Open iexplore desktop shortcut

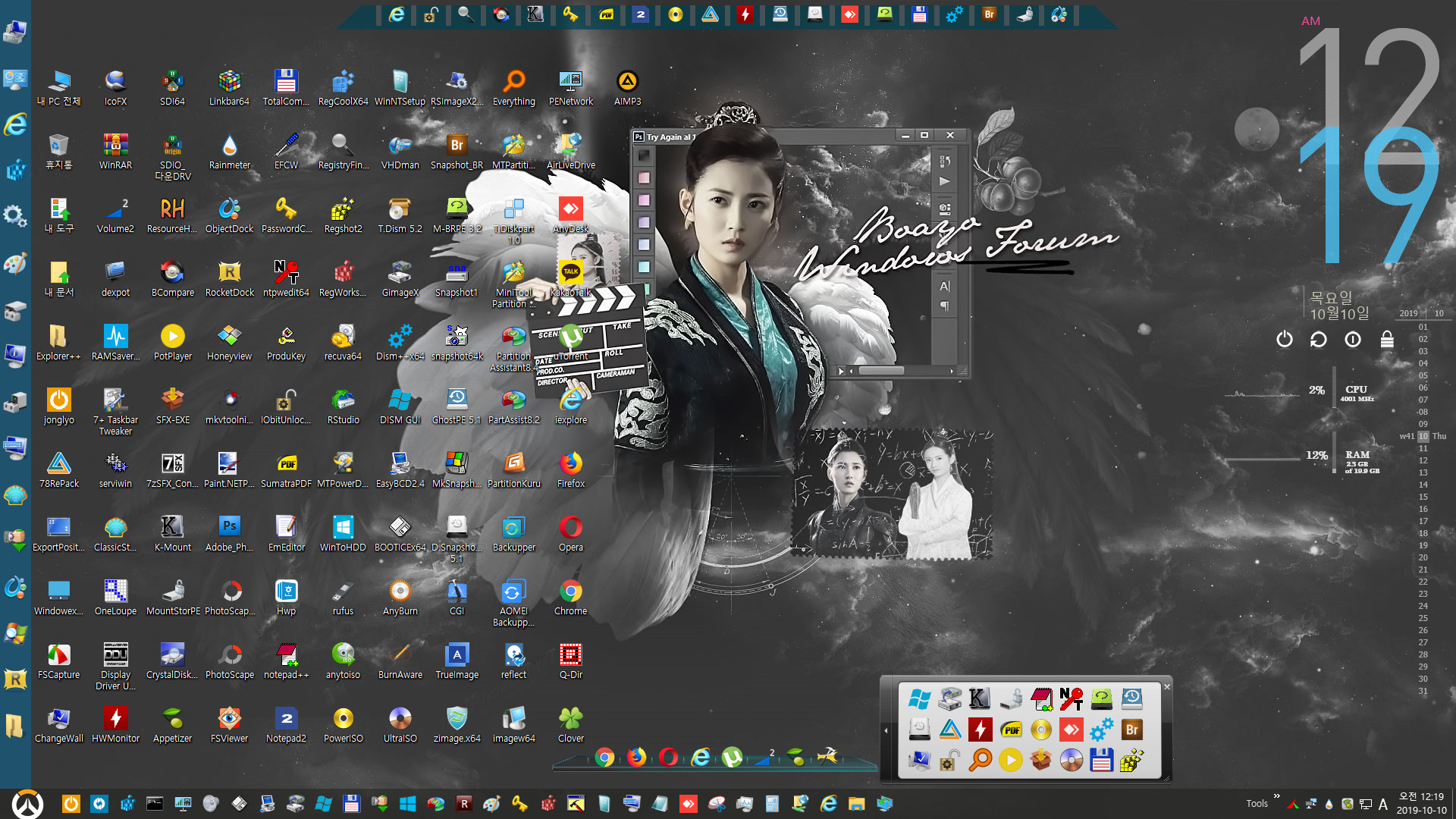[x=570, y=406]
